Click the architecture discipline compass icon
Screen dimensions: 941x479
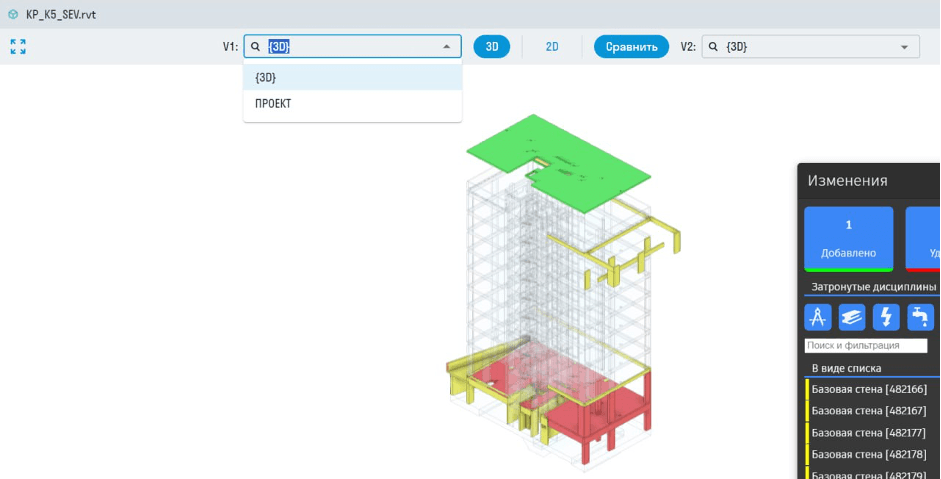tap(818, 317)
